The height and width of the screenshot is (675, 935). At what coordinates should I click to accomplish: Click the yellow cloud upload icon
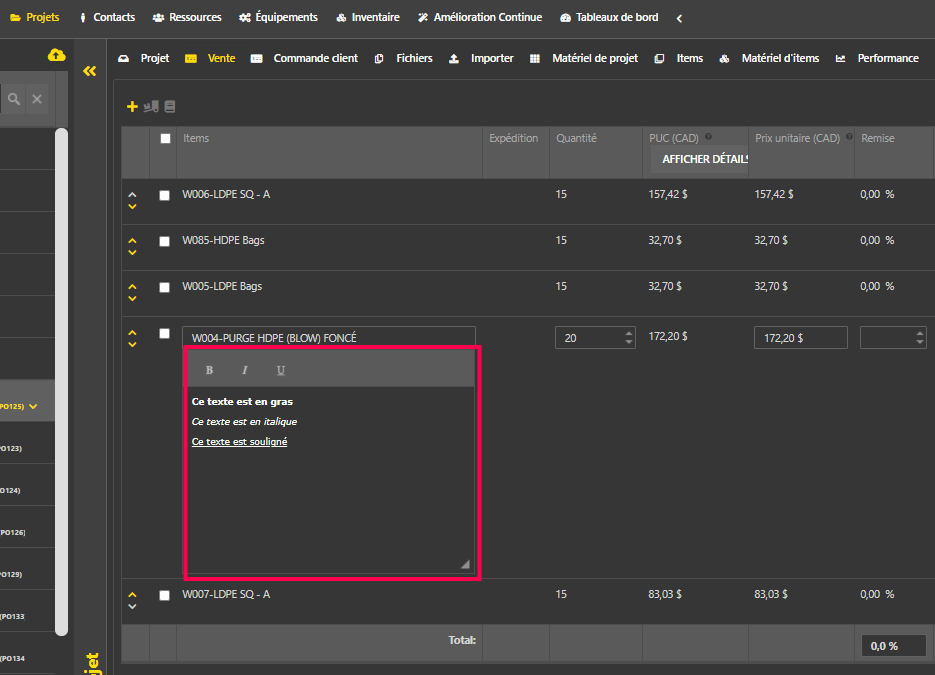[x=57, y=55]
